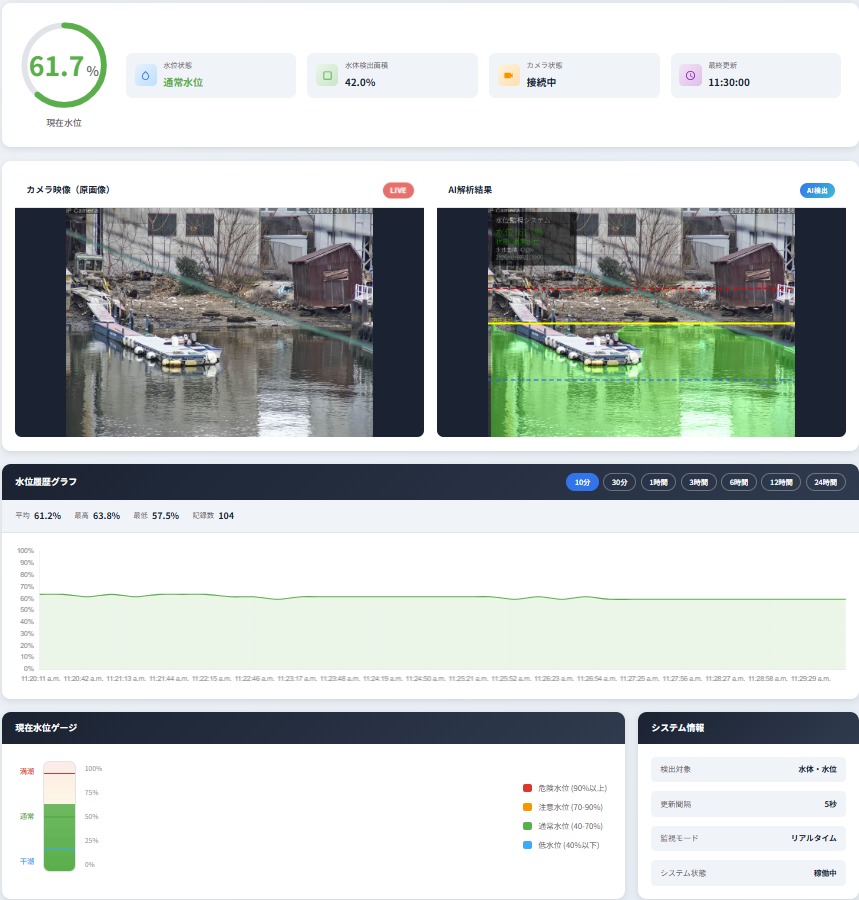
Task: Switch the graph to 30分 range
Action: click(x=620, y=482)
